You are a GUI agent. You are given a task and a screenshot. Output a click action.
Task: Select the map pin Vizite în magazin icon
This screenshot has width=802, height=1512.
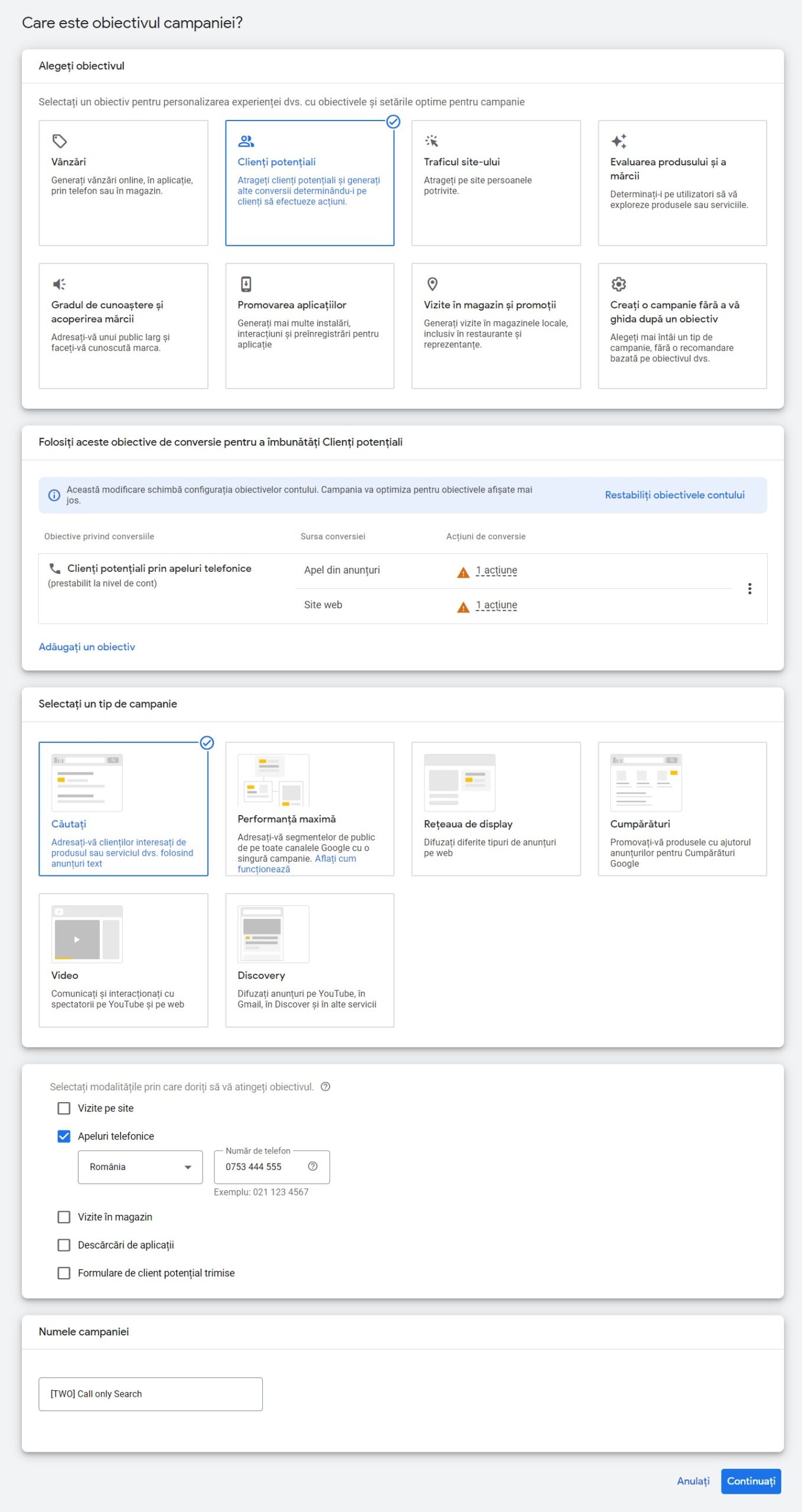point(432,284)
